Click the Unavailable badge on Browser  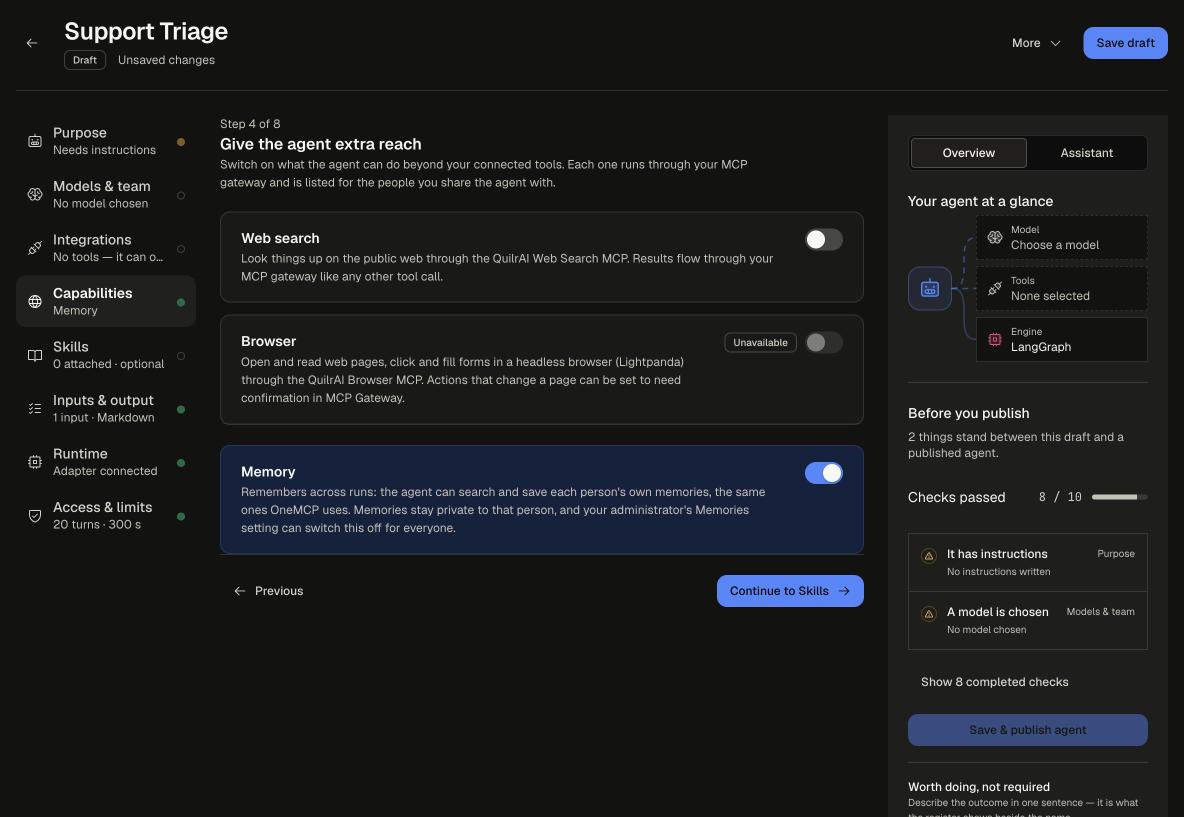click(x=760, y=343)
